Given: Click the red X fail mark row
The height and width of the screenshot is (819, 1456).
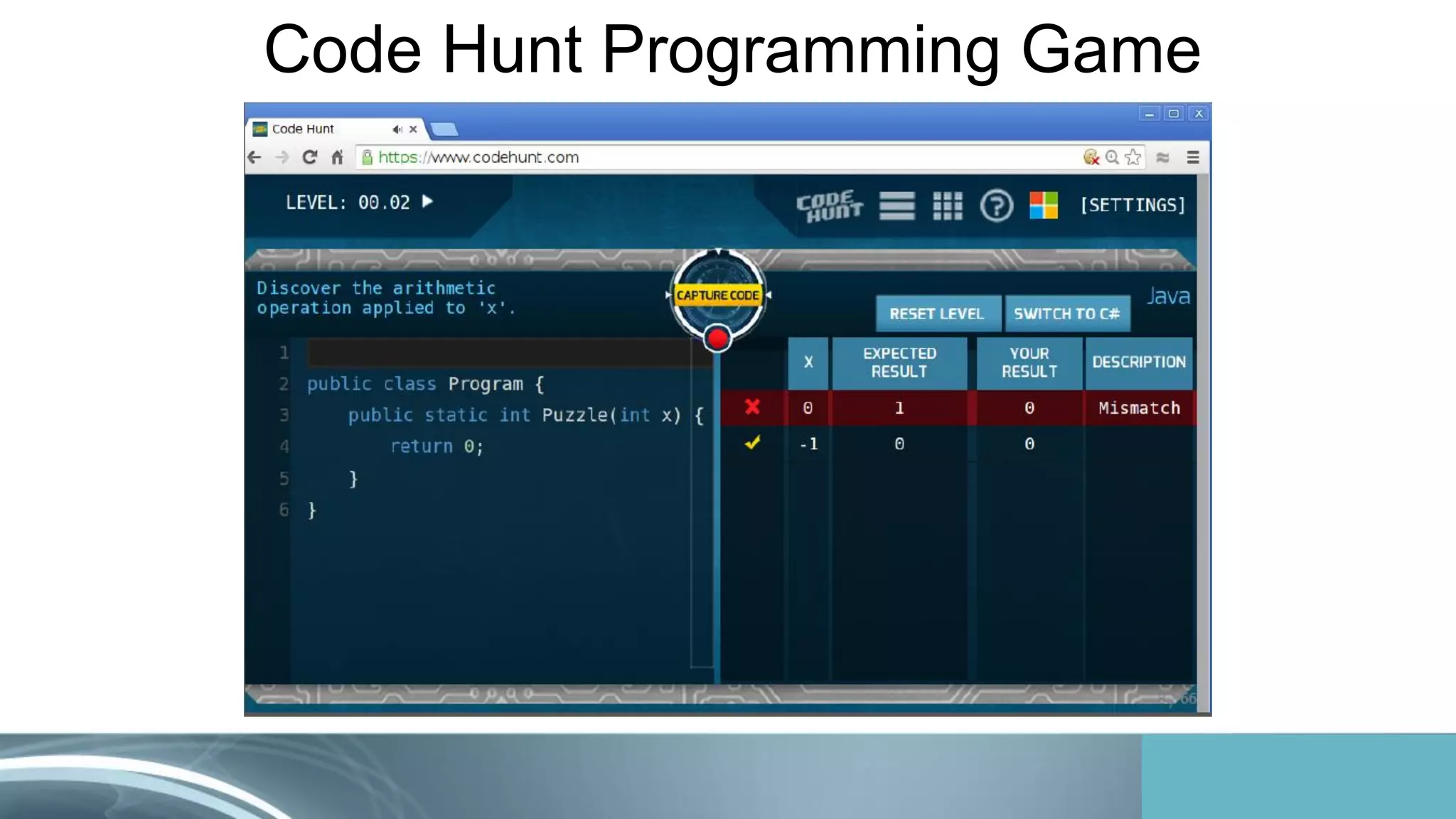Looking at the screenshot, I should [752, 407].
